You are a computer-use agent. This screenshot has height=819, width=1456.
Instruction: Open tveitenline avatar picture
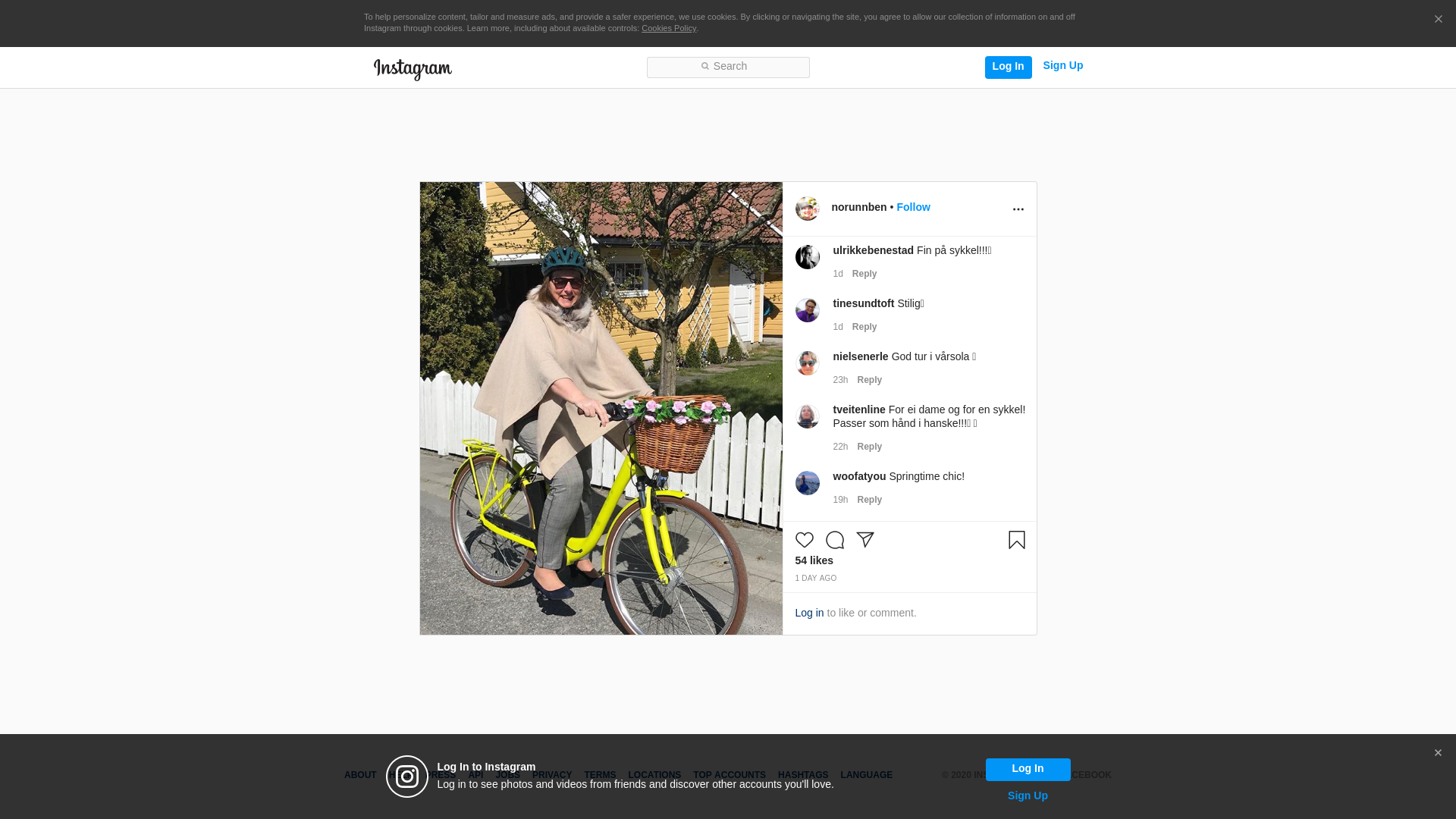pos(808,416)
